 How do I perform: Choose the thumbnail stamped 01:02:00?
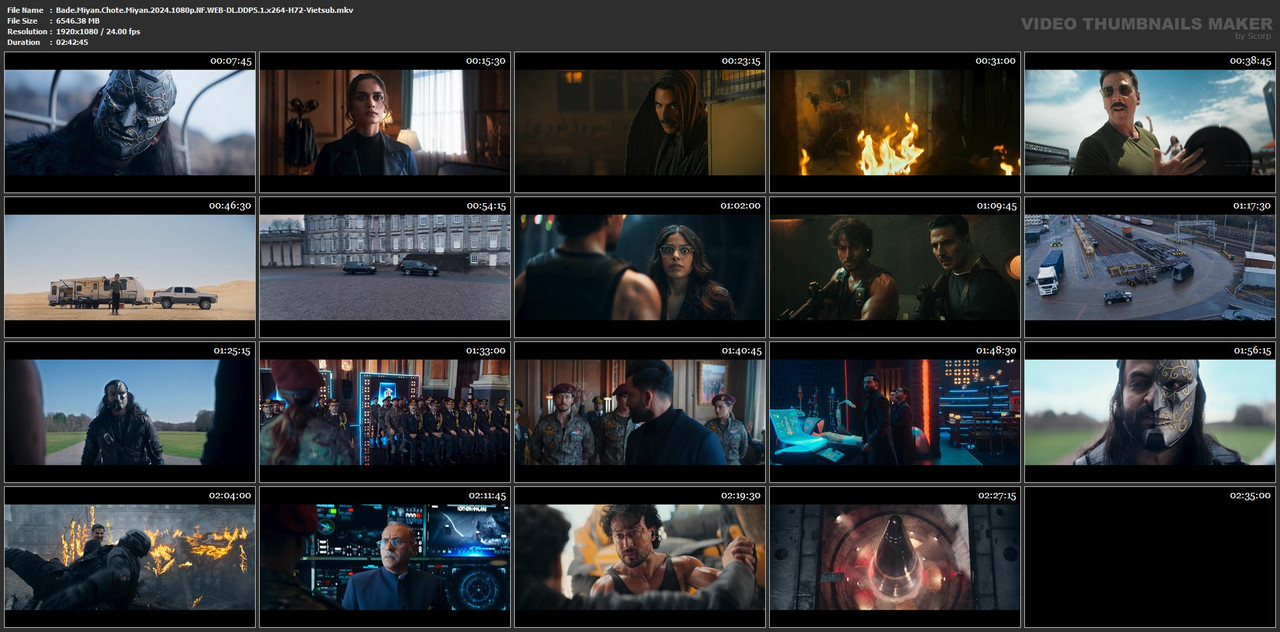point(640,267)
